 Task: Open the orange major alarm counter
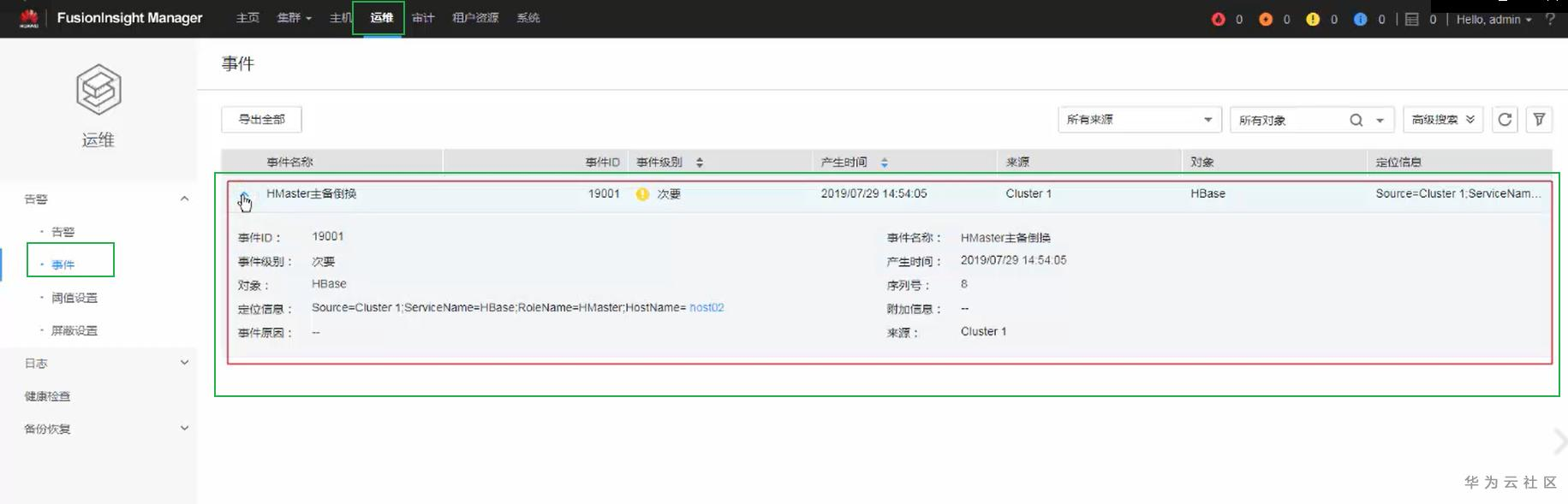click(1265, 19)
